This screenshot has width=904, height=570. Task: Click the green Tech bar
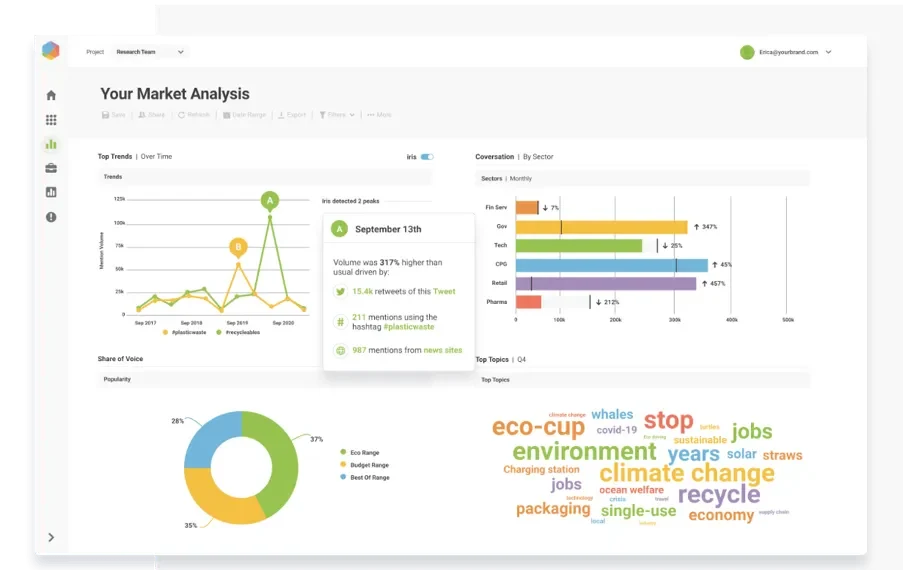tap(579, 246)
